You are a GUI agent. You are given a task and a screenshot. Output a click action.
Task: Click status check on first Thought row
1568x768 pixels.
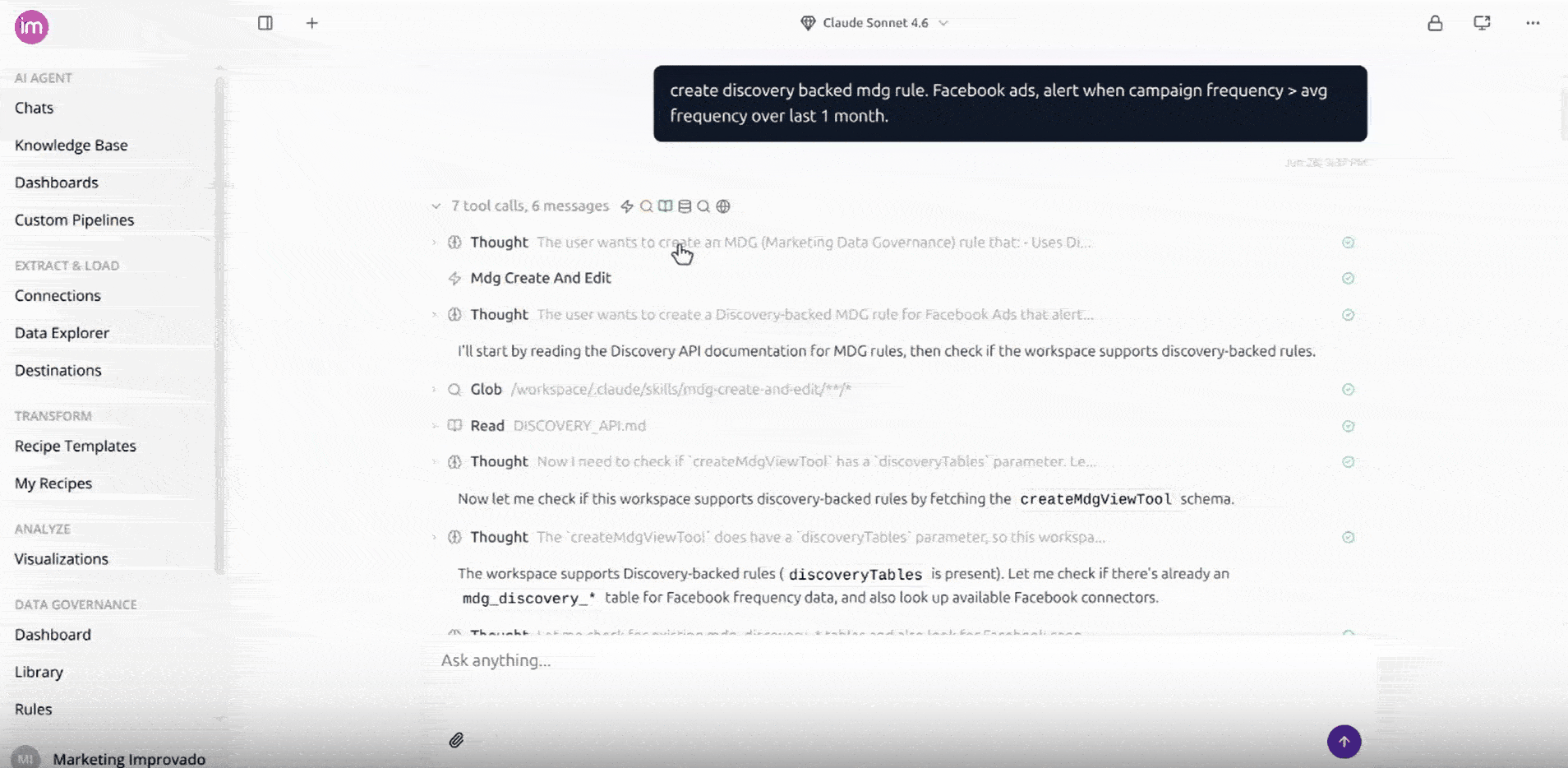pyautogui.click(x=1348, y=243)
